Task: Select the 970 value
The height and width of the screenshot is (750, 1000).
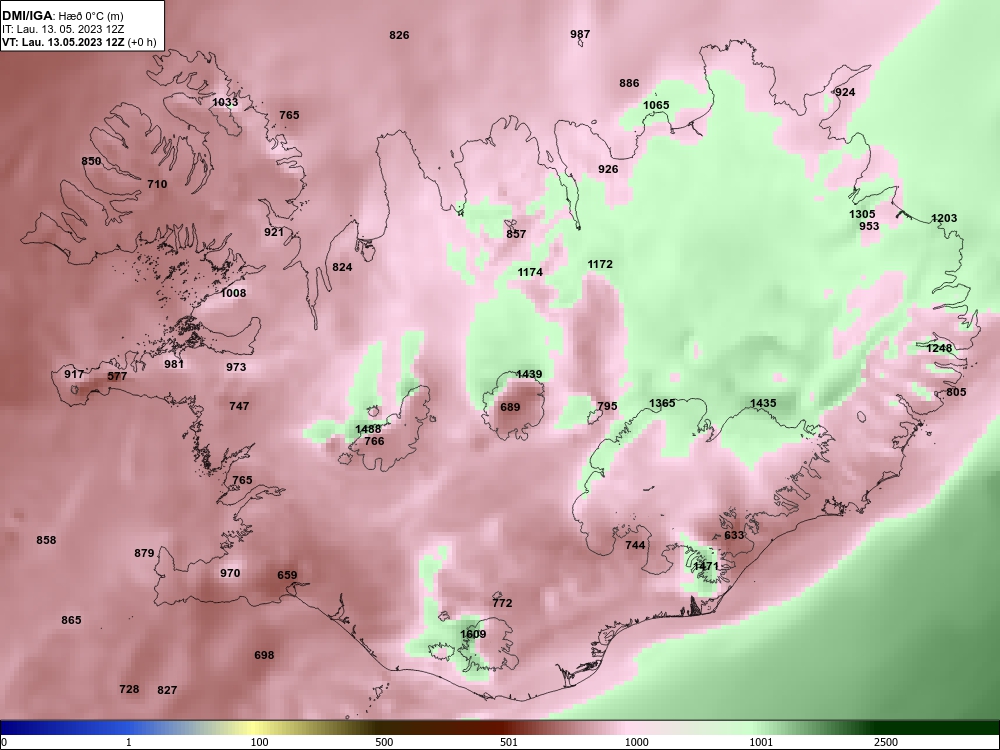Action: [230, 573]
